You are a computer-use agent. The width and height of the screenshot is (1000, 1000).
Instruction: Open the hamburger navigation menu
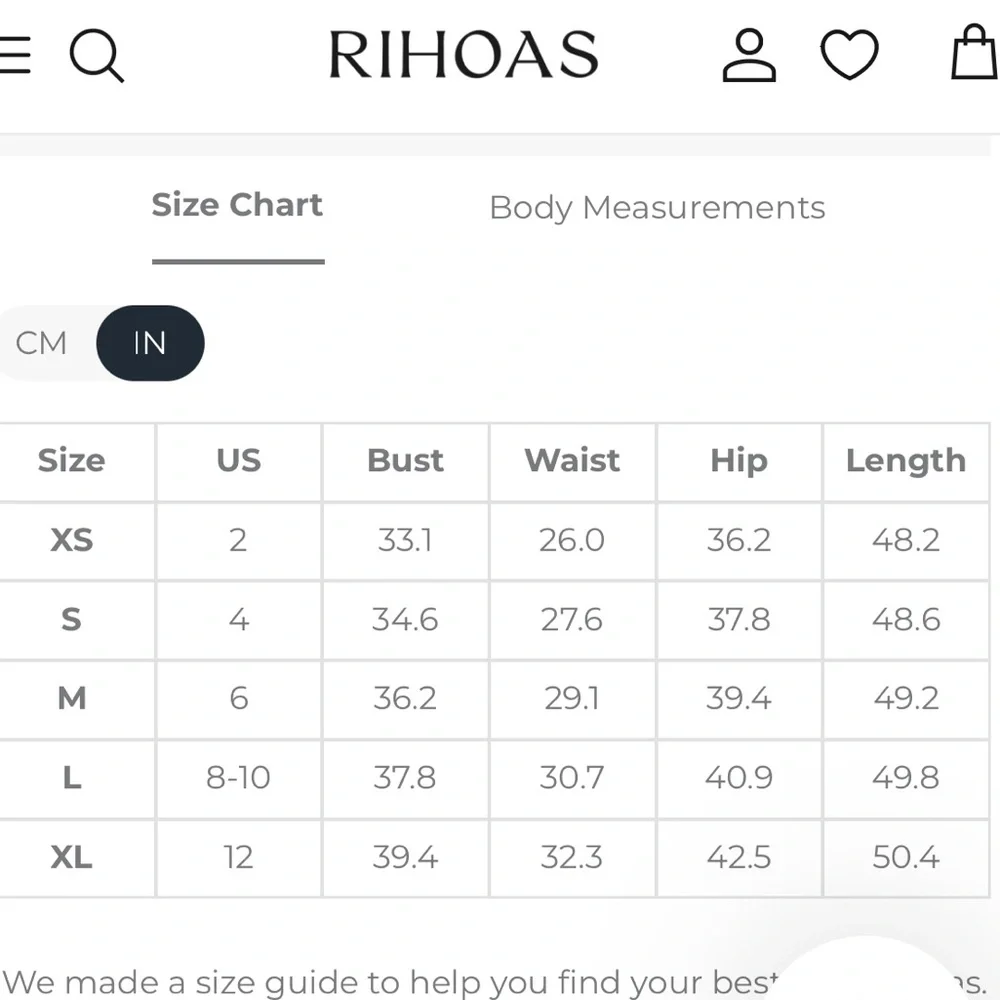(15, 55)
